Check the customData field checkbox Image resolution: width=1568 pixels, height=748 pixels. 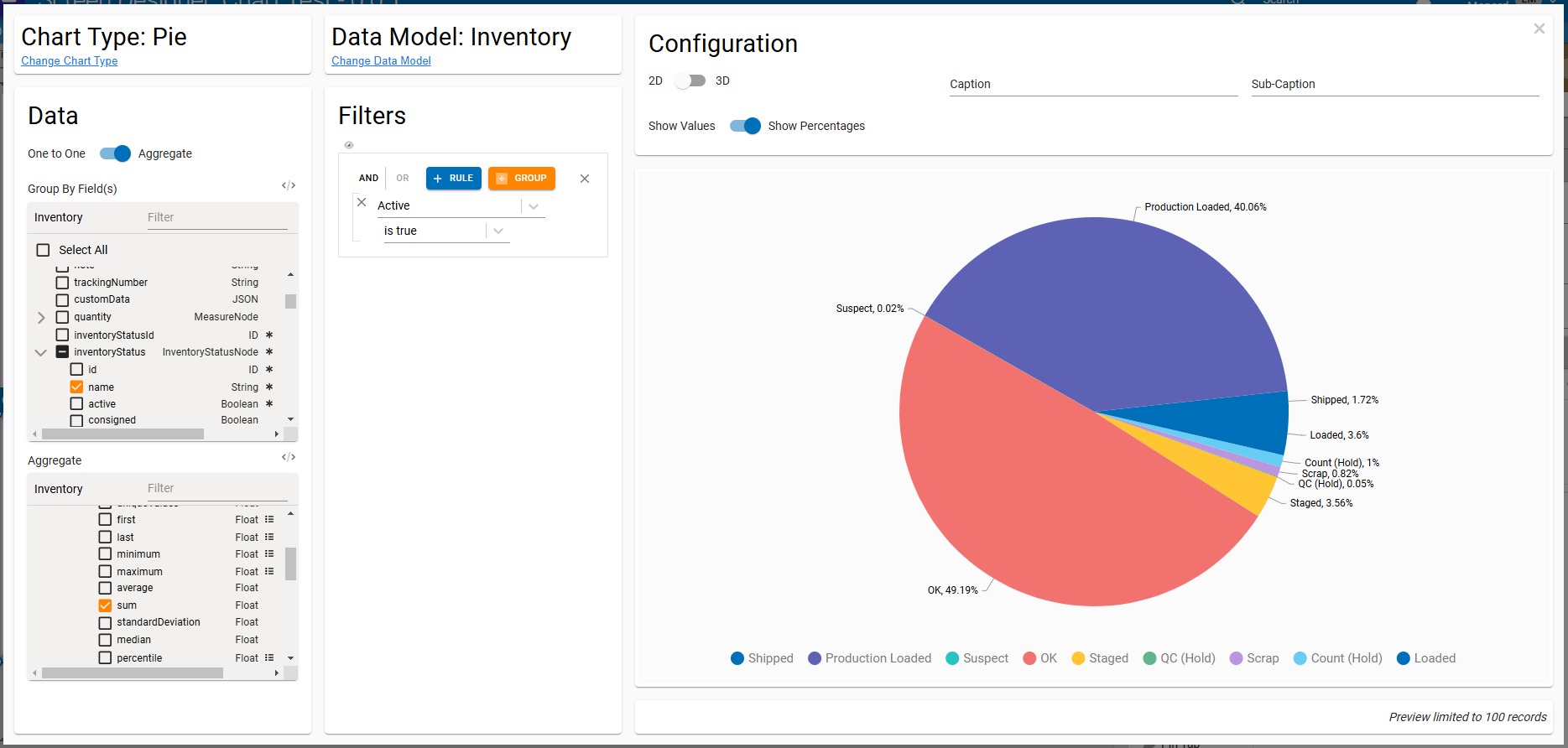pos(62,299)
